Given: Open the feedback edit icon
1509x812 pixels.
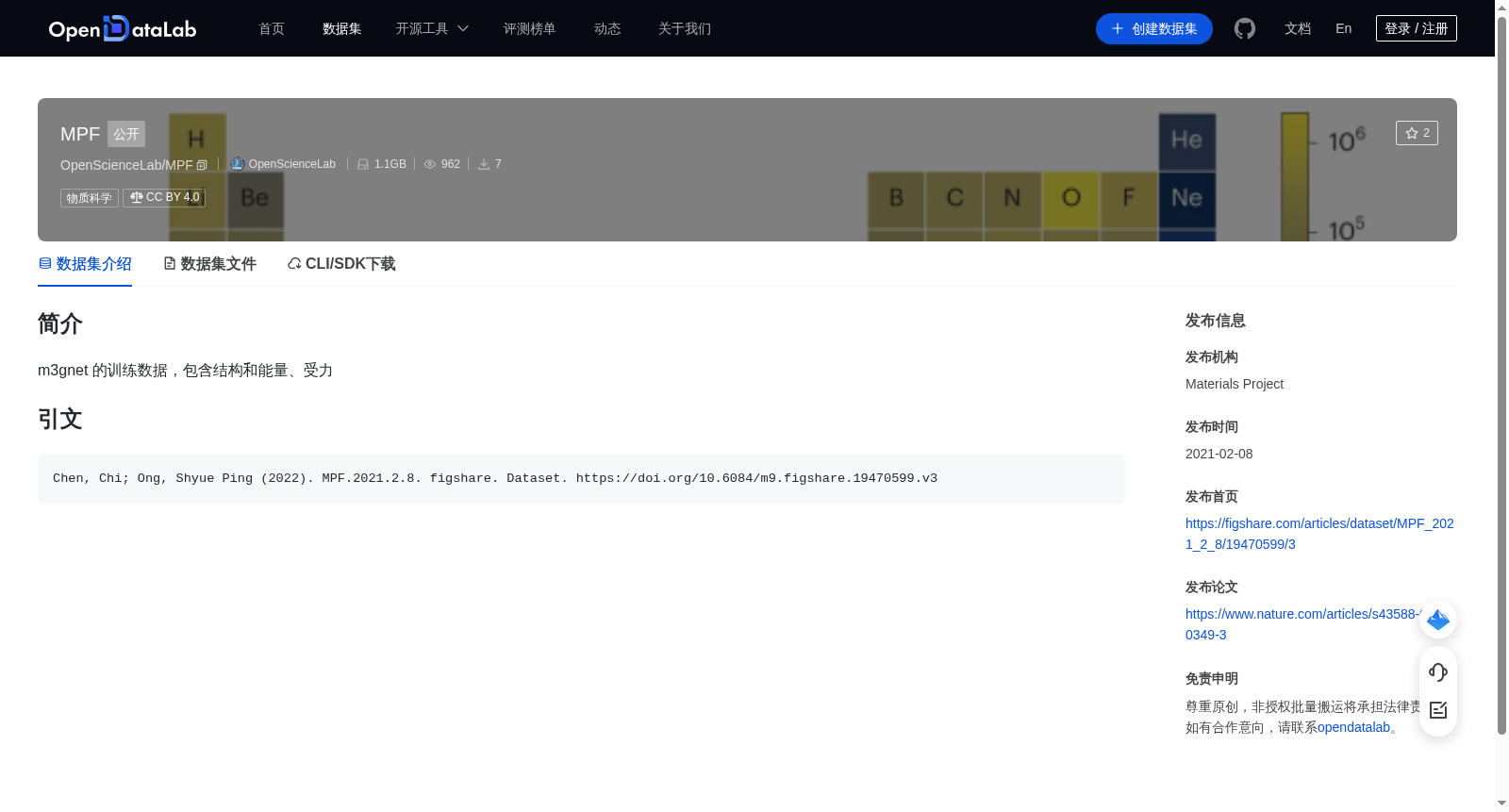Looking at the screenshot, I should pyautogui.click(x=1438, y=710).
